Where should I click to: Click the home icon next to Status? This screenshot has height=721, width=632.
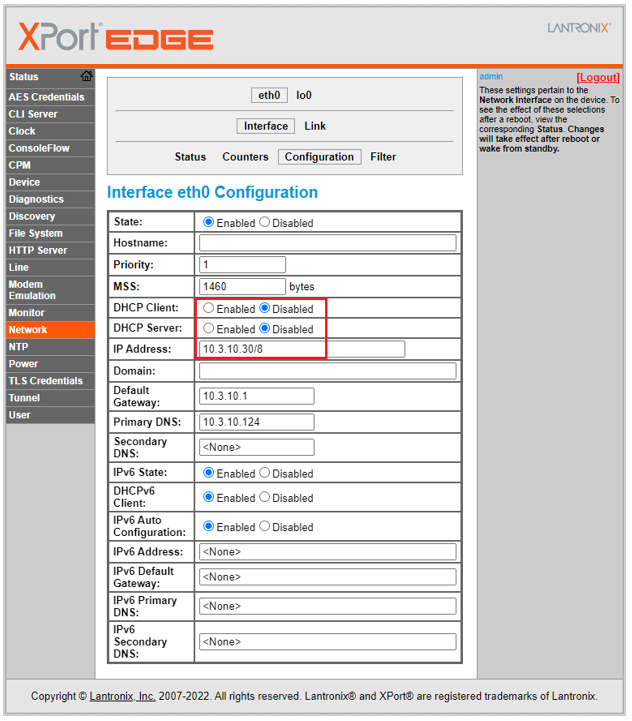[86, 76]
